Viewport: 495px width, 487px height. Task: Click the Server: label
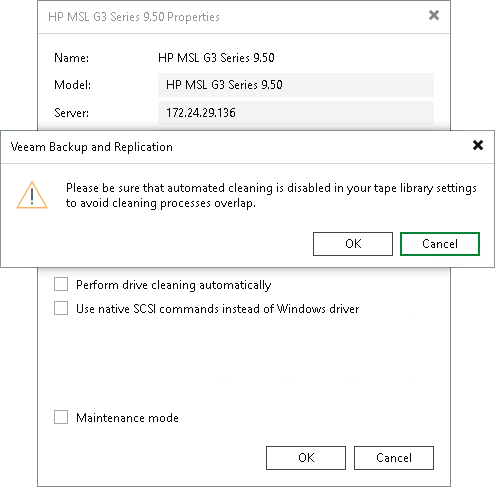click(72, 113)
